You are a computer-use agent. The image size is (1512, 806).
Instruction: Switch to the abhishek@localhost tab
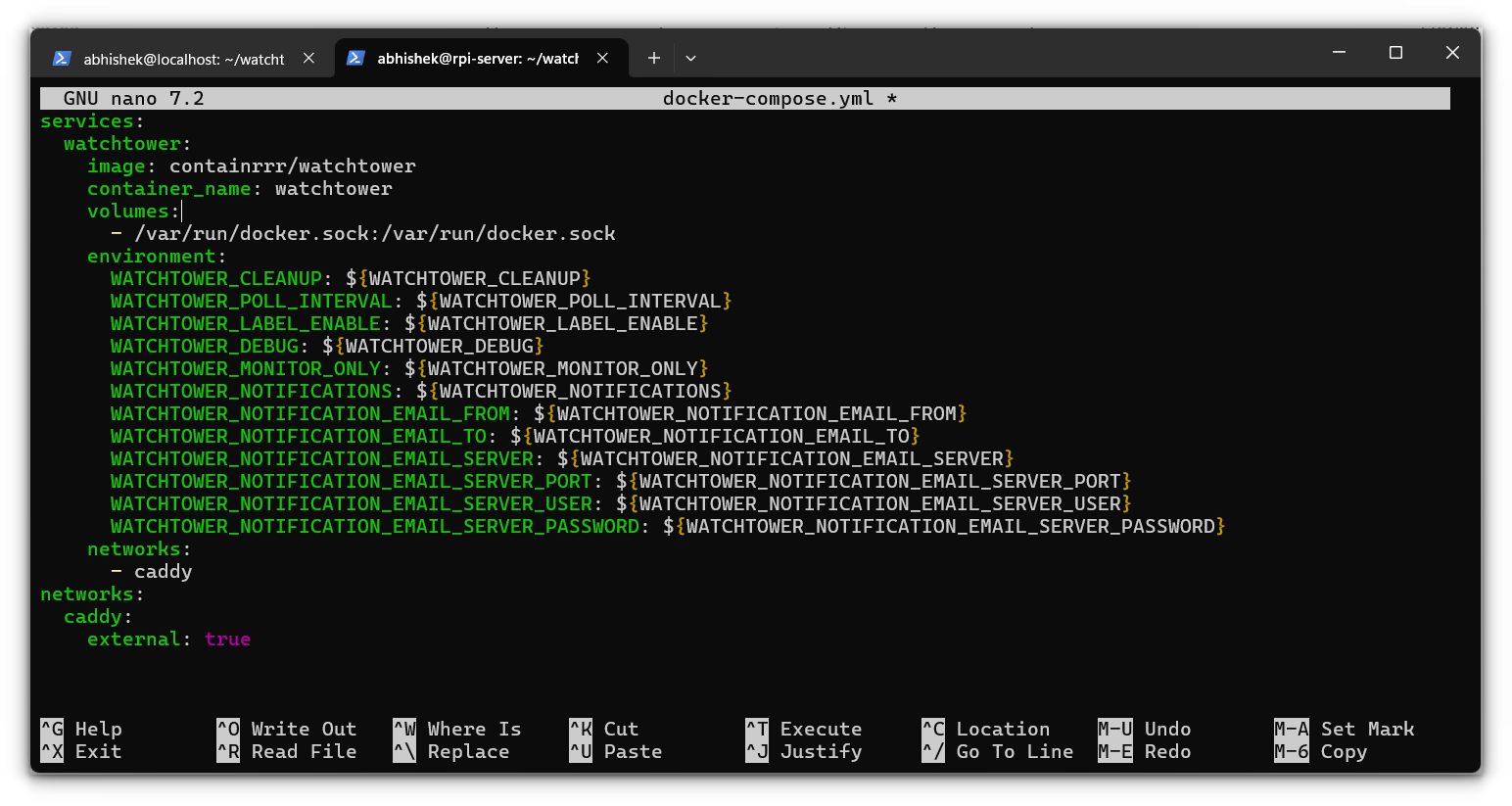[x=183, y=59]
